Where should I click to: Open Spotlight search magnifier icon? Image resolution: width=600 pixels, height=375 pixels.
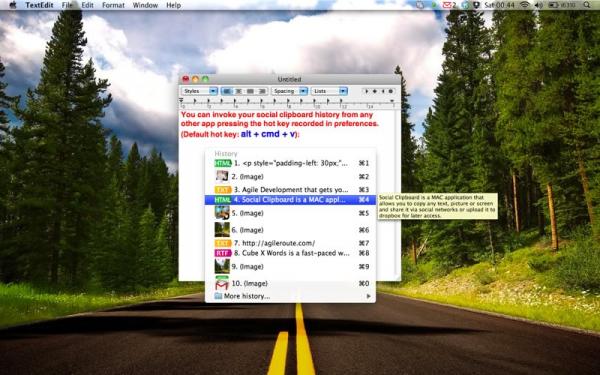[587, 5]
